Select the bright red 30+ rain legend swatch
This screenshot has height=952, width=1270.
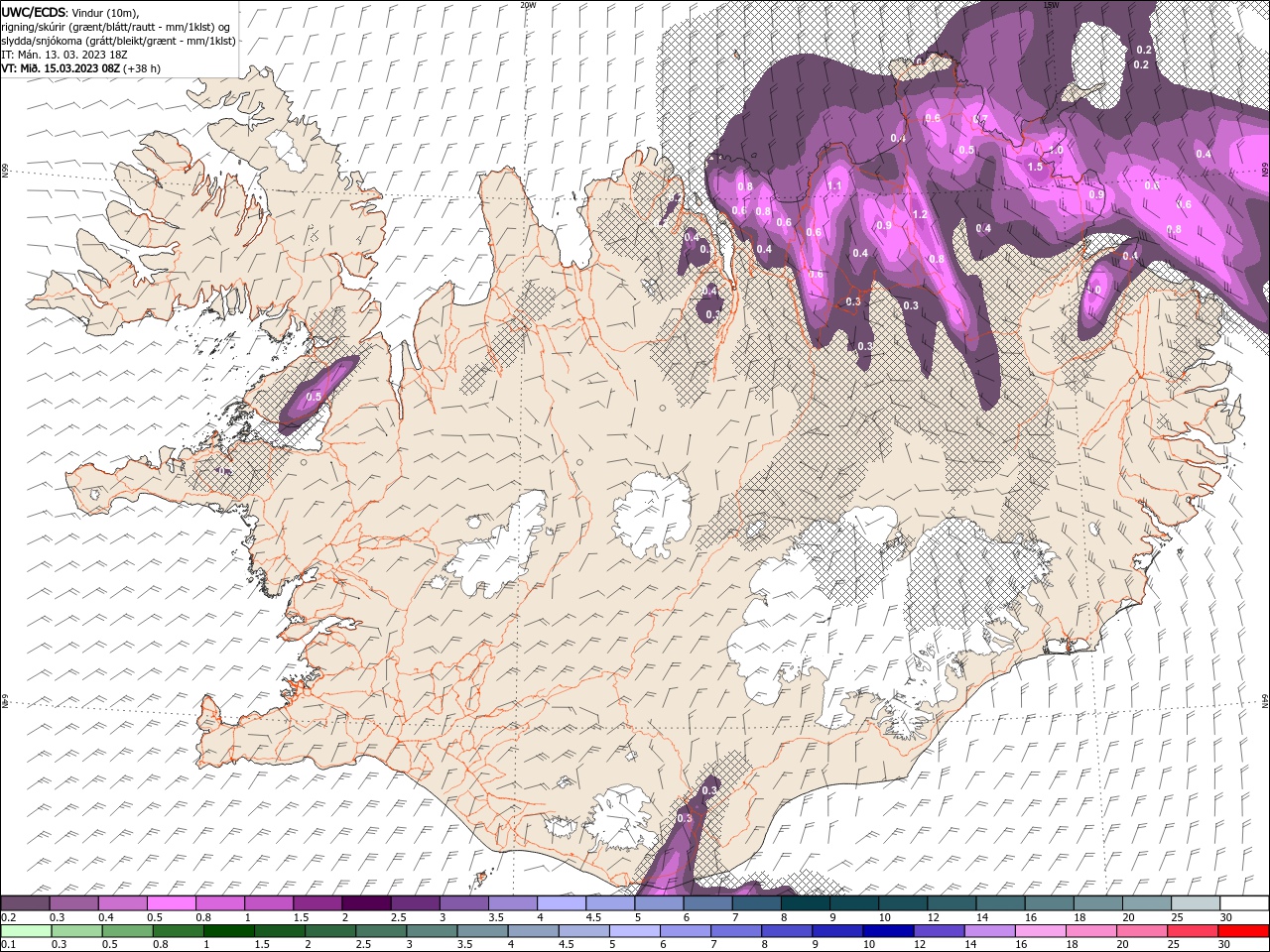[x=1242, y=931]
